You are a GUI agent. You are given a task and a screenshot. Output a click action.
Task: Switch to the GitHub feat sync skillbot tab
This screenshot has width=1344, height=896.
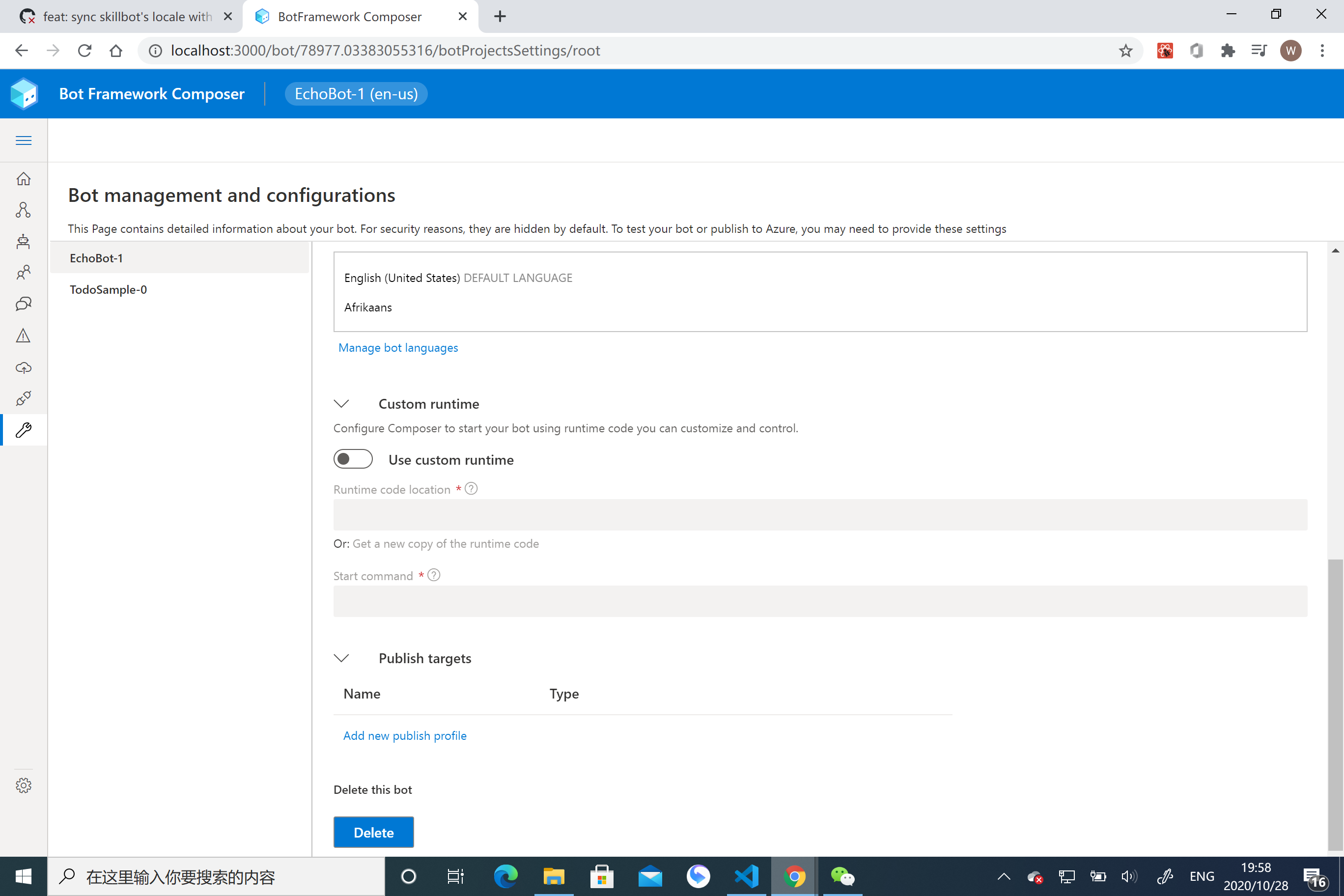pos(126,17)
